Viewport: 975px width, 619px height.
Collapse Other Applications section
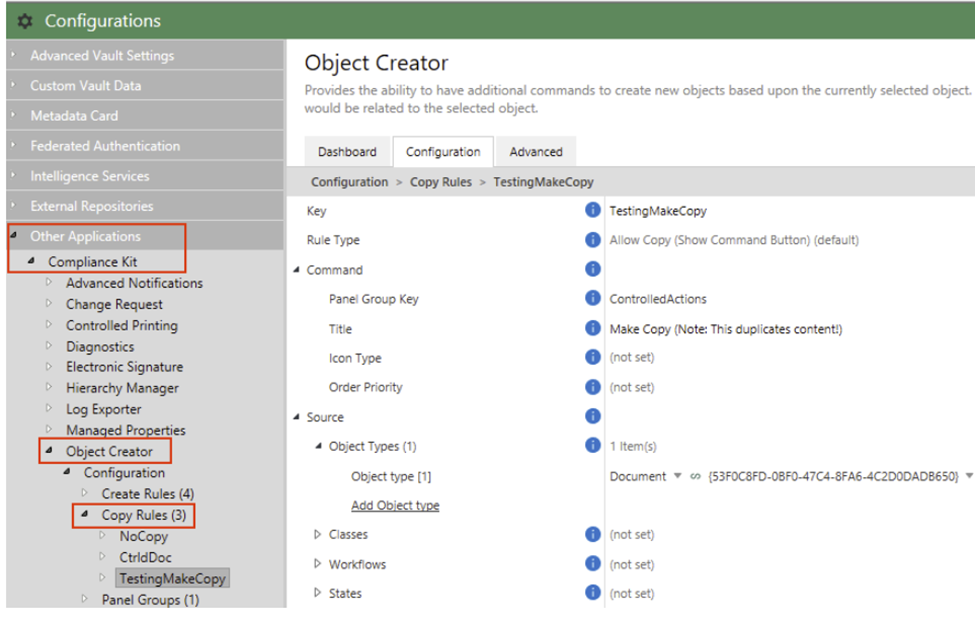pyautogui.click(x=14, y=235)
